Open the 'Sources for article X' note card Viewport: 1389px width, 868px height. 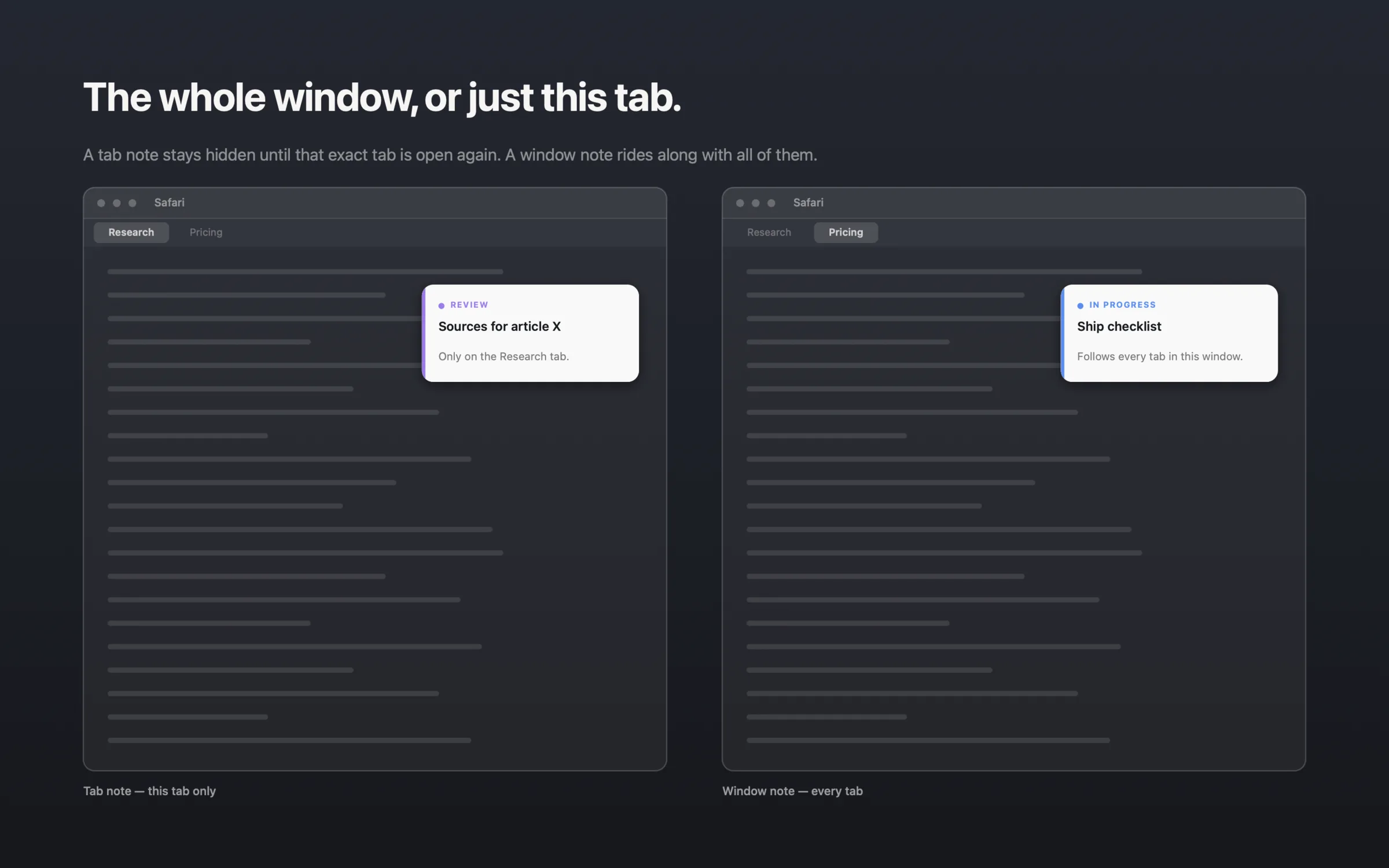pyautogui.click(x=530, y=333)
